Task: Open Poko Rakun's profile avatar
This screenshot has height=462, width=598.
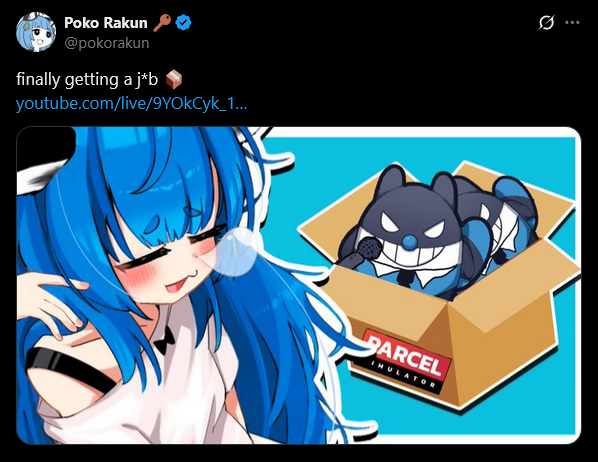Action: [x=36, y=32]
